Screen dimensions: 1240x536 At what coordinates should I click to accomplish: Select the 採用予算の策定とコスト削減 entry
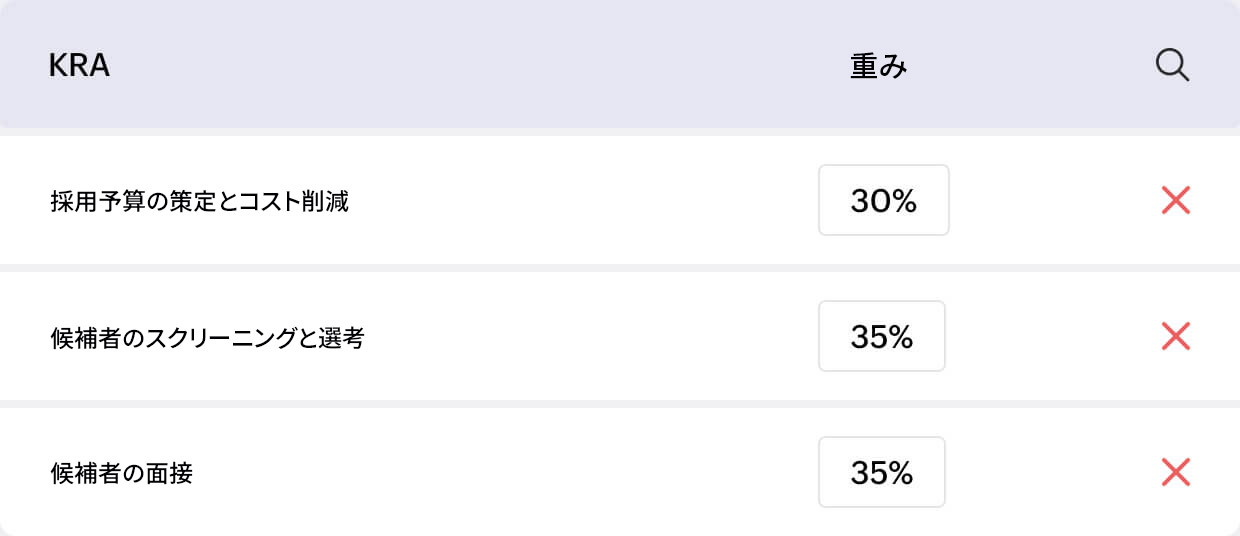(x=199, y=202)
